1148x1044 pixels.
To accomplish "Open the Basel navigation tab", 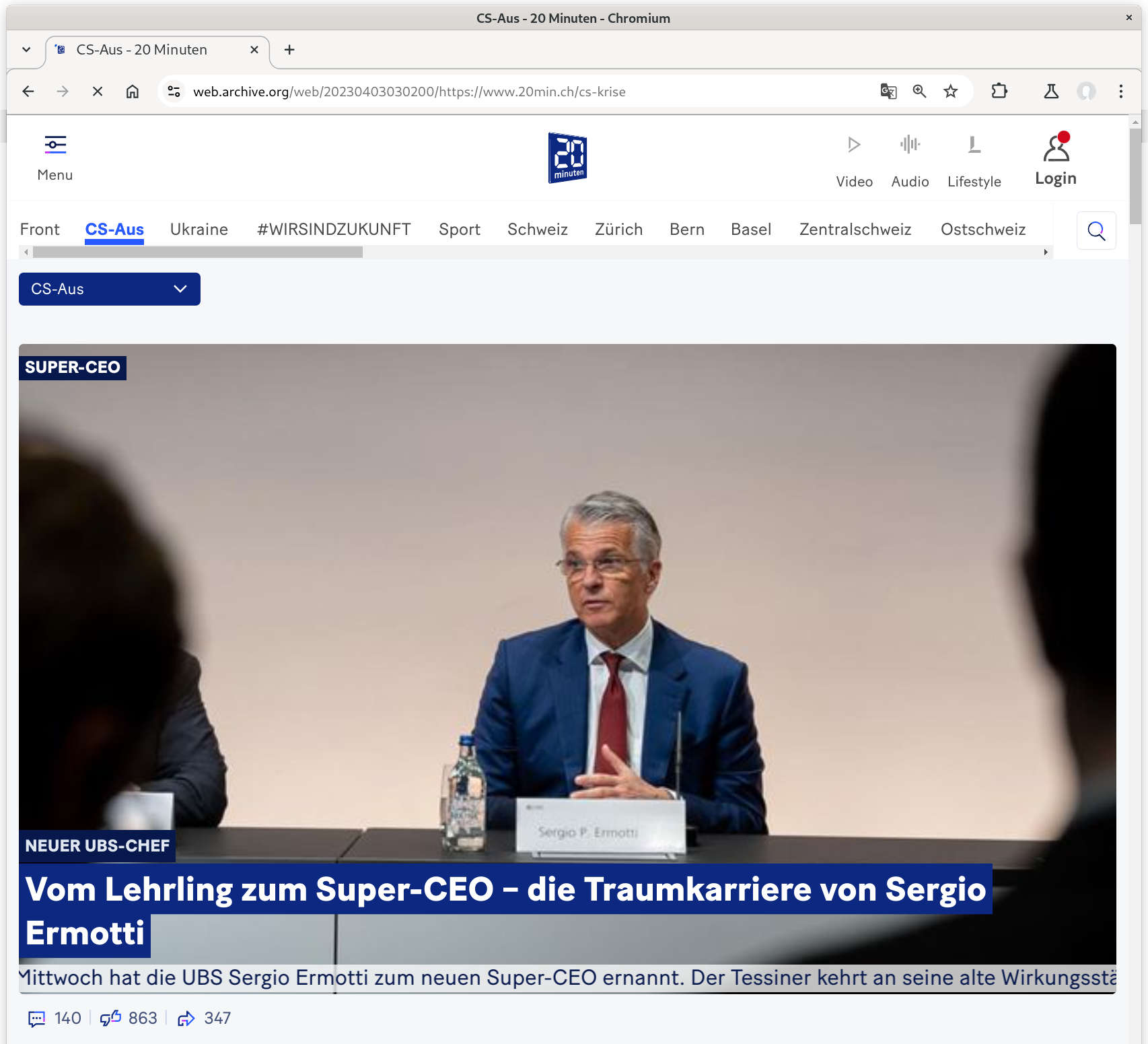I will (751, 230).
